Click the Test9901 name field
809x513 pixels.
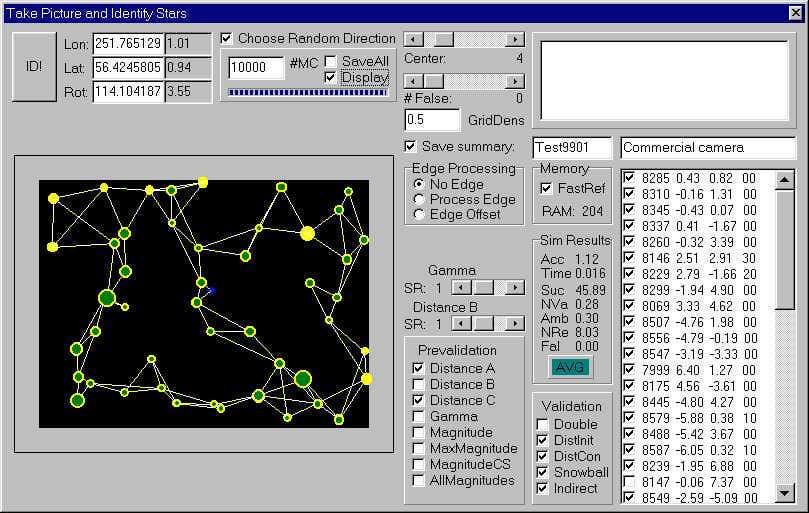click(x=572, y=148)
